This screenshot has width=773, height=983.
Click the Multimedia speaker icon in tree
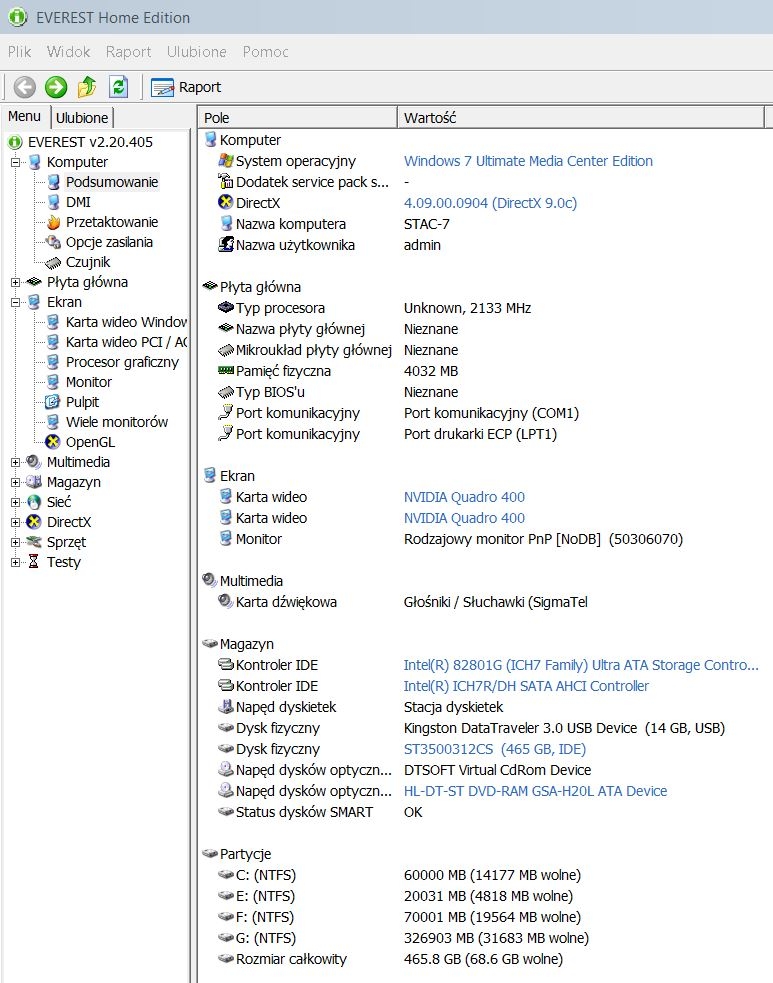tap(34, 462)
